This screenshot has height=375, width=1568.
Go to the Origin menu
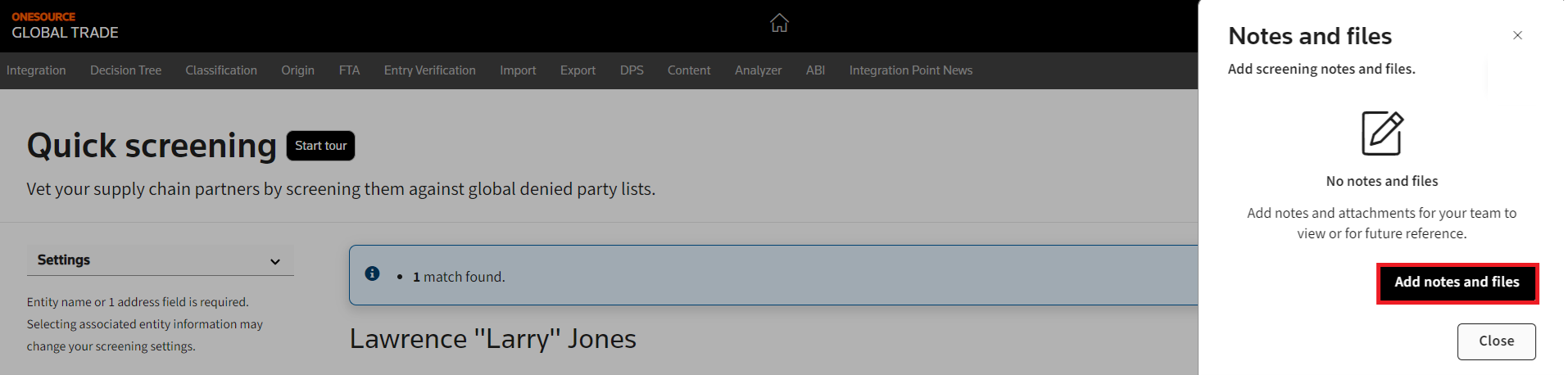(297, 70)
